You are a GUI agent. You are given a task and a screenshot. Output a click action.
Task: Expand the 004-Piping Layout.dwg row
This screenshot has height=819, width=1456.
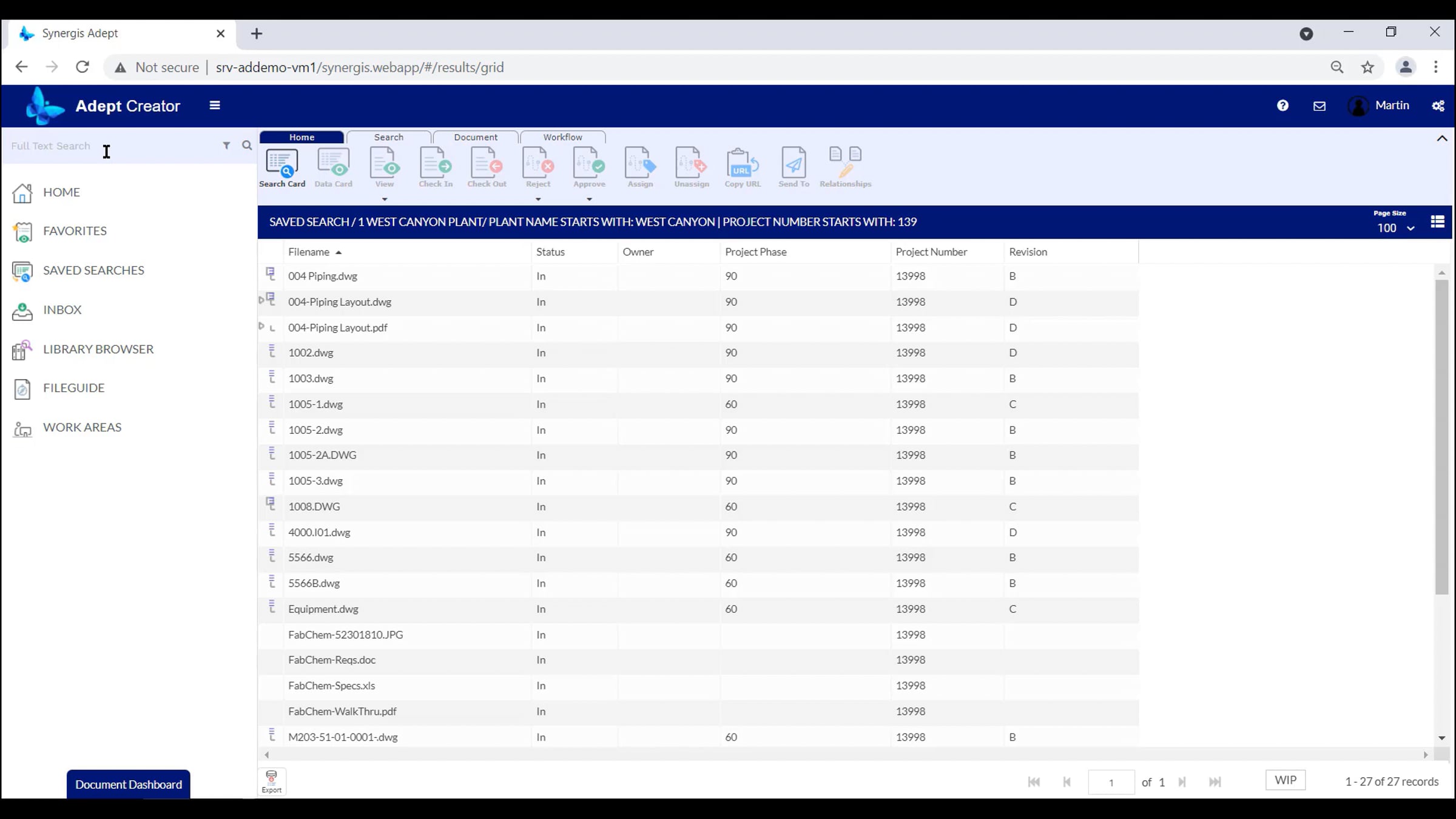tap(261, 300)
